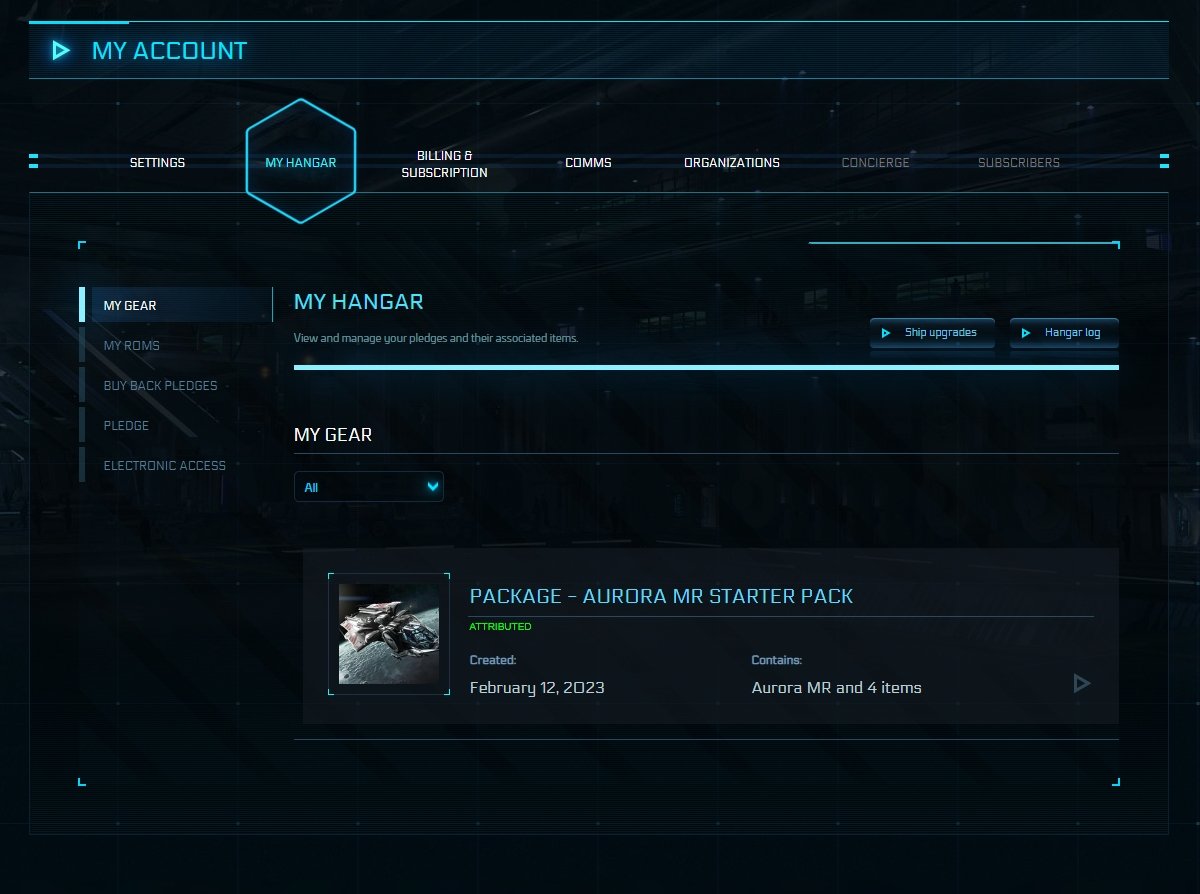This screenshot has height=894, width=1200.
Task: Open the All filter dropdown
Action: pyautogui.click(x=369, y=487)
